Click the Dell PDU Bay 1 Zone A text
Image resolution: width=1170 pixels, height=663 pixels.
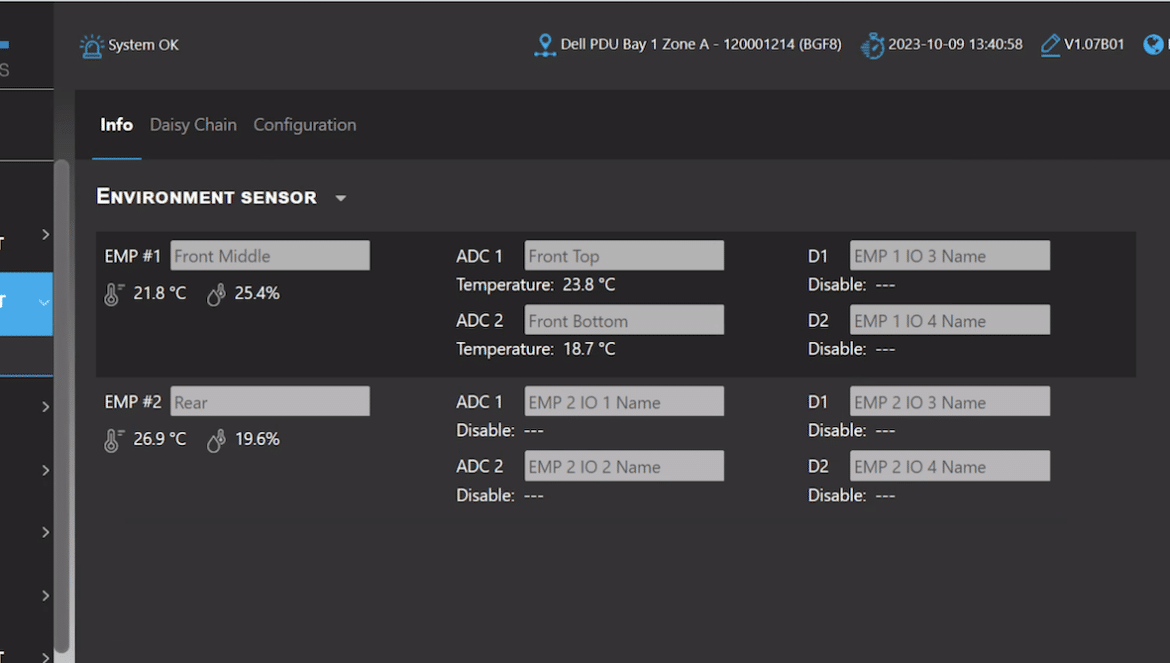click(x=701, y=44)
